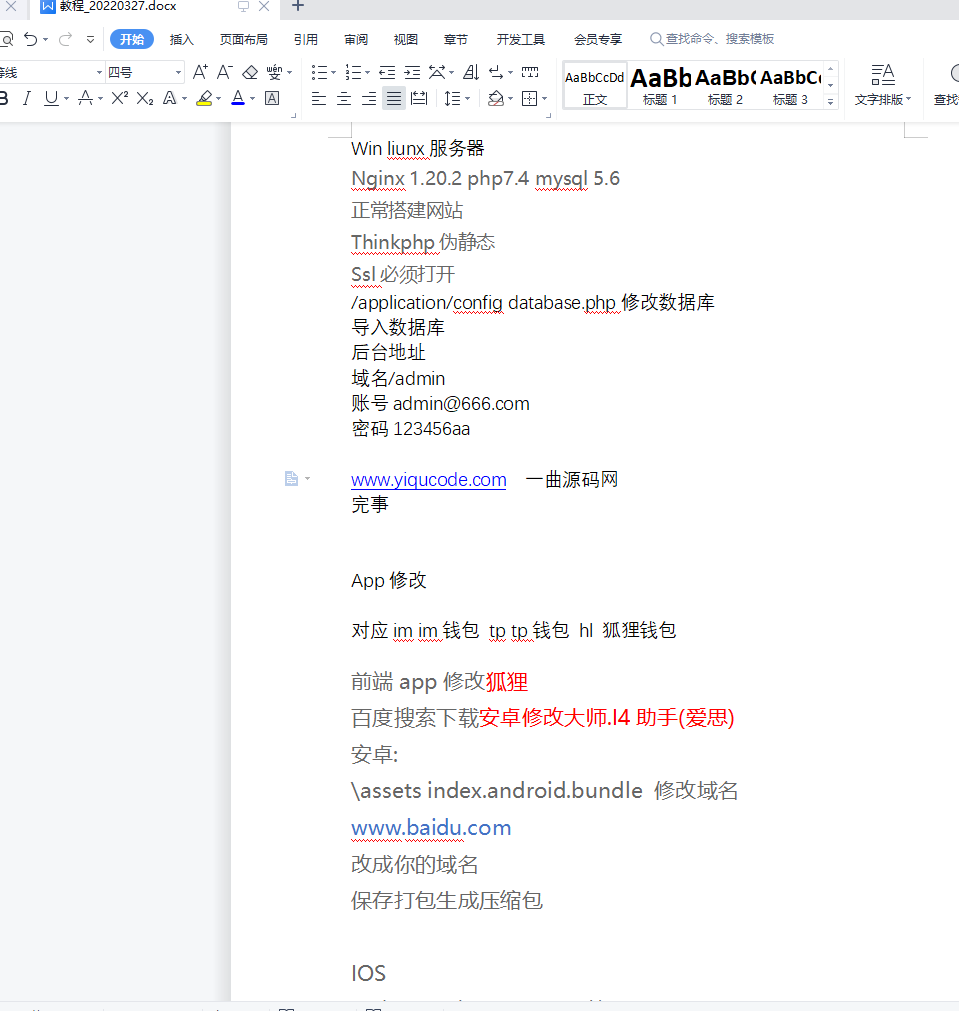Open the 文字排版 tool menu
The height and width of the screenshot is (1011, 959).
coord(883,84)
